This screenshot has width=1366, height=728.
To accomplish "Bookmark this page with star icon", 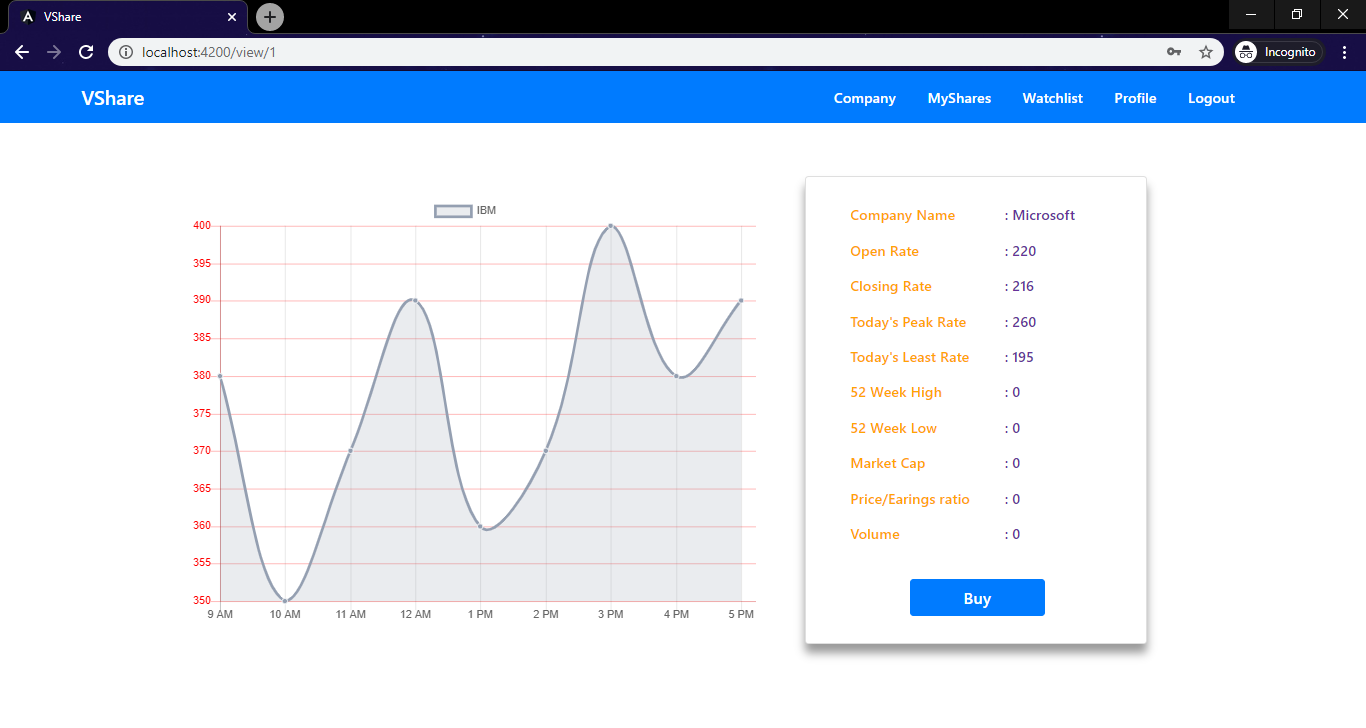I will (1206, 52).
